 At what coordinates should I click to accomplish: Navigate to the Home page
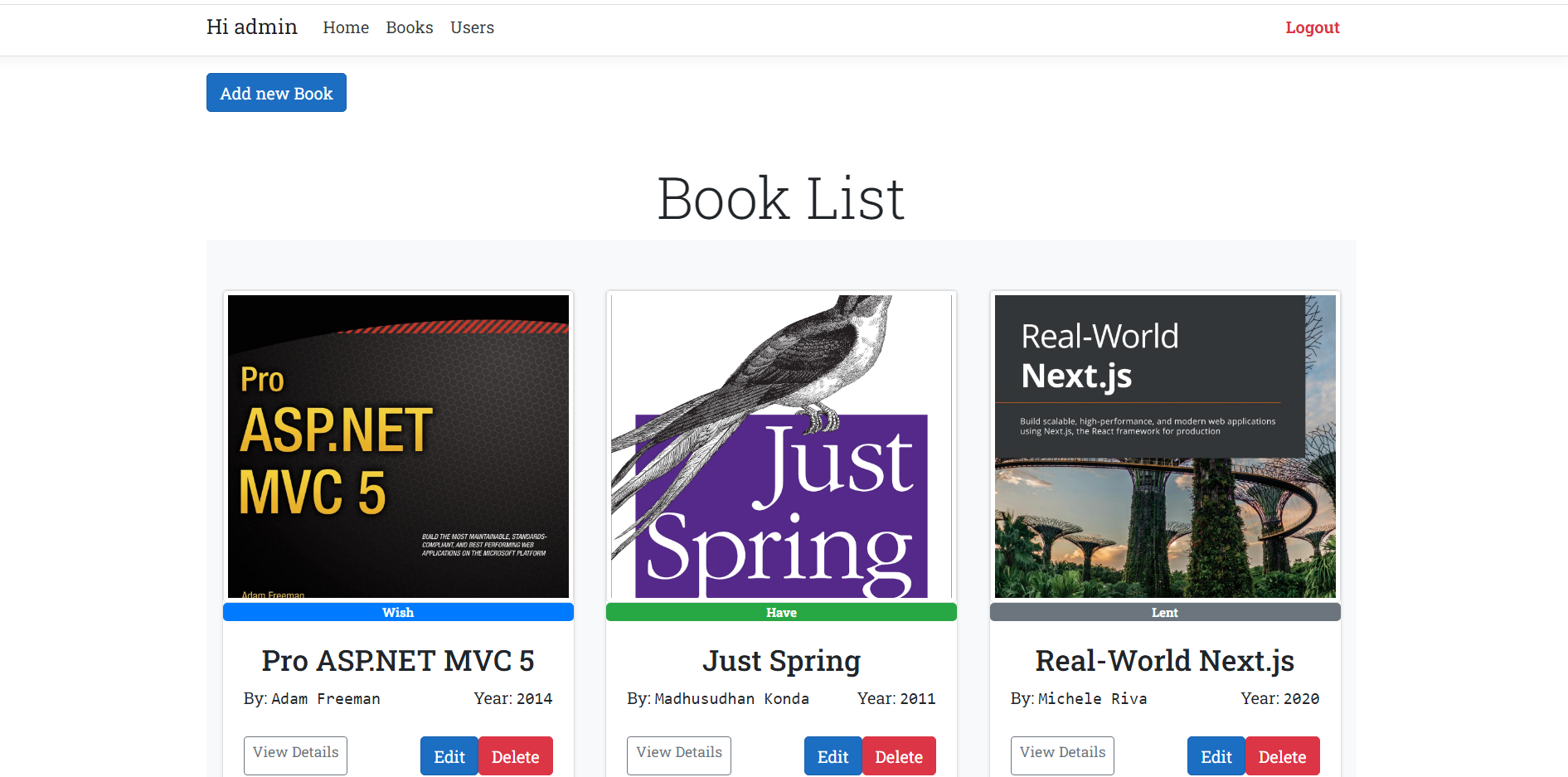click(346, 27)
